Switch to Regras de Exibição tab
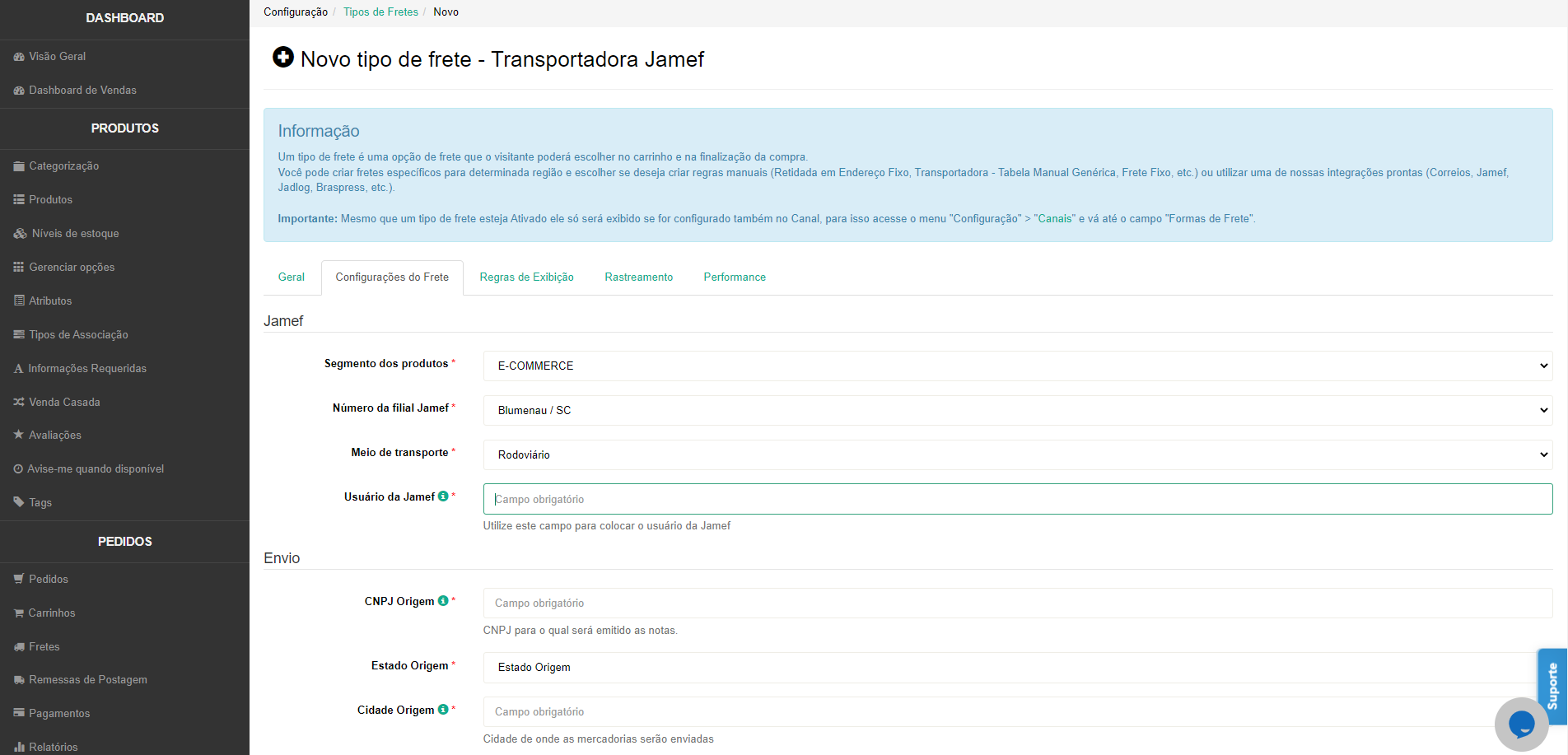Viewport: 1568px width, 755px height. tap(527, 277)
